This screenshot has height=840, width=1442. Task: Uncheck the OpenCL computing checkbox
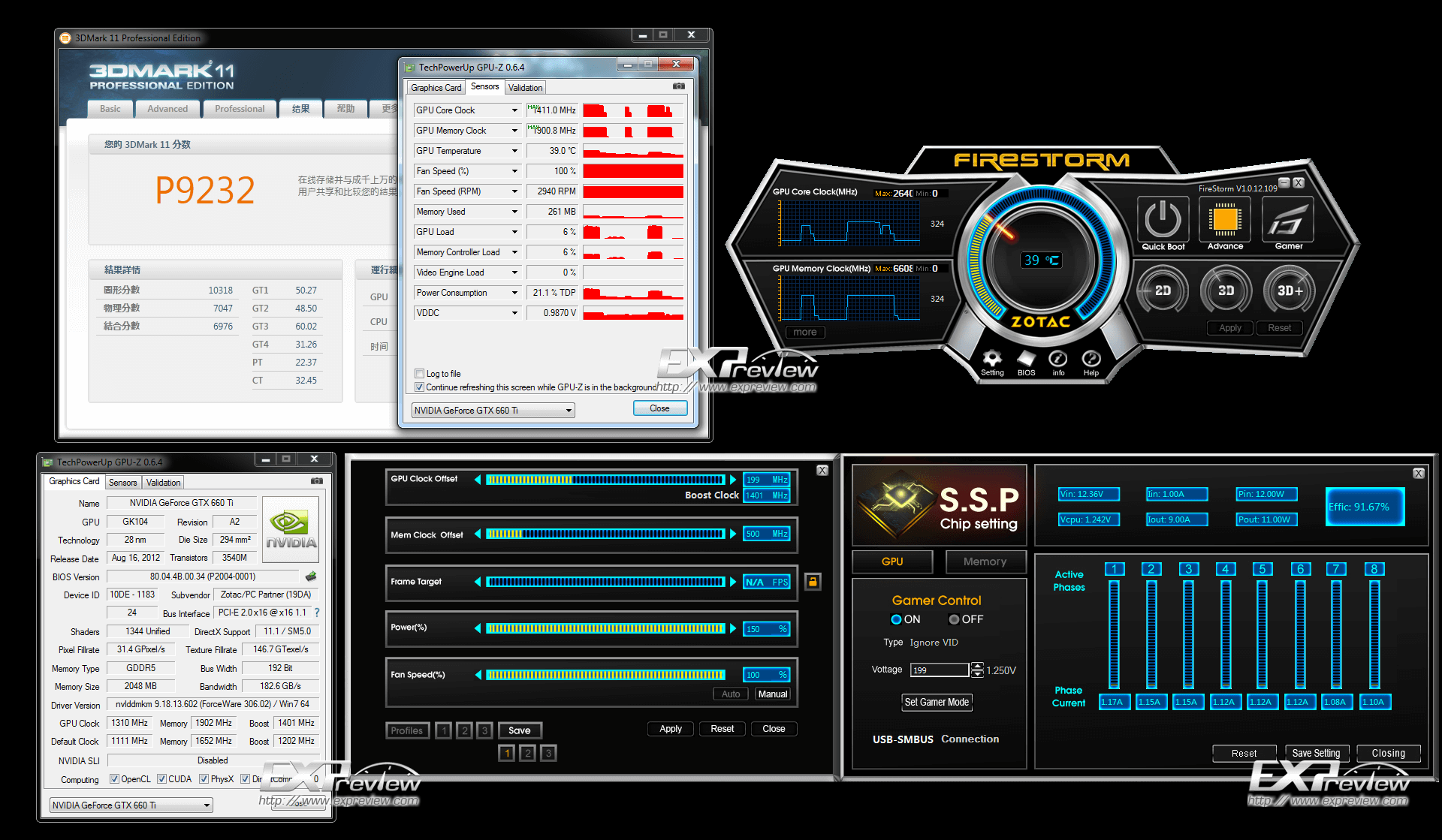114,779
